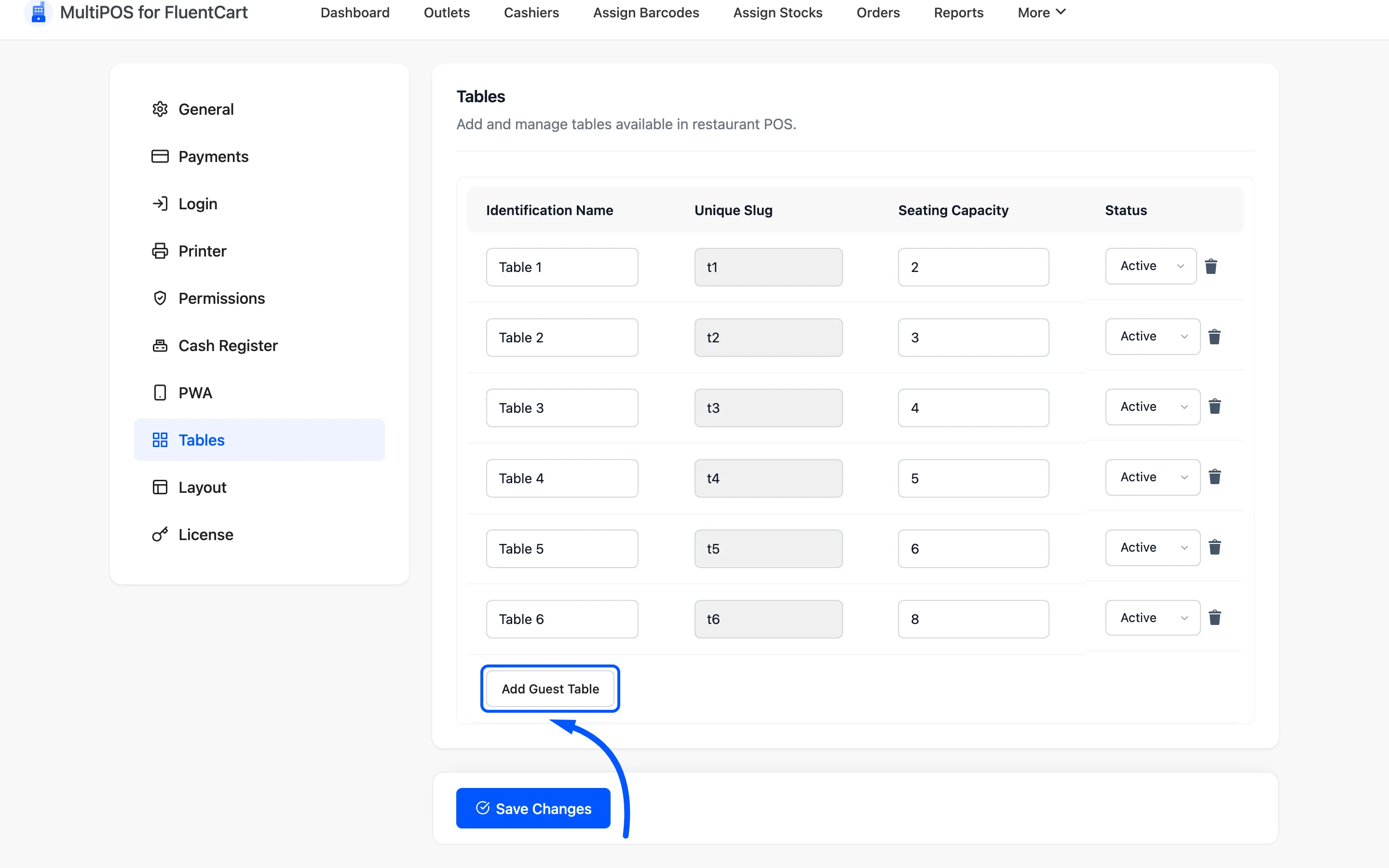Image resolution: width=1389 pixels, height=868 pixels.
Task: Open Reports page from navigation
Action: pyautogui.click(x=958, y=13)
